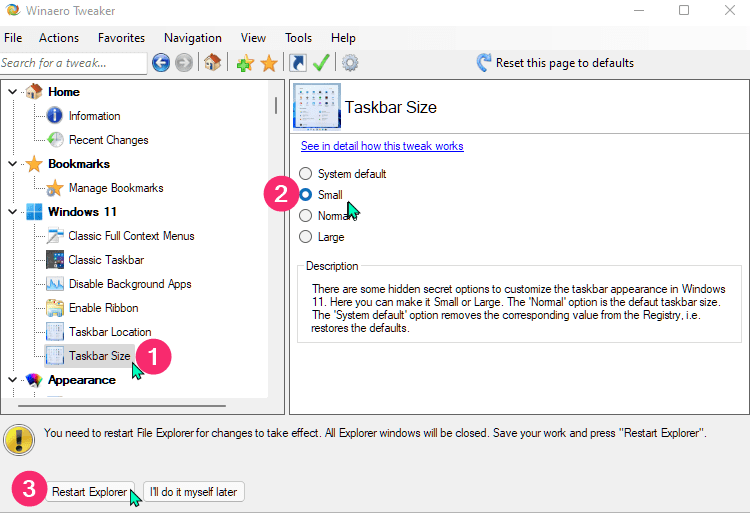Open the Navigation menu

click(x=193, y=38)
